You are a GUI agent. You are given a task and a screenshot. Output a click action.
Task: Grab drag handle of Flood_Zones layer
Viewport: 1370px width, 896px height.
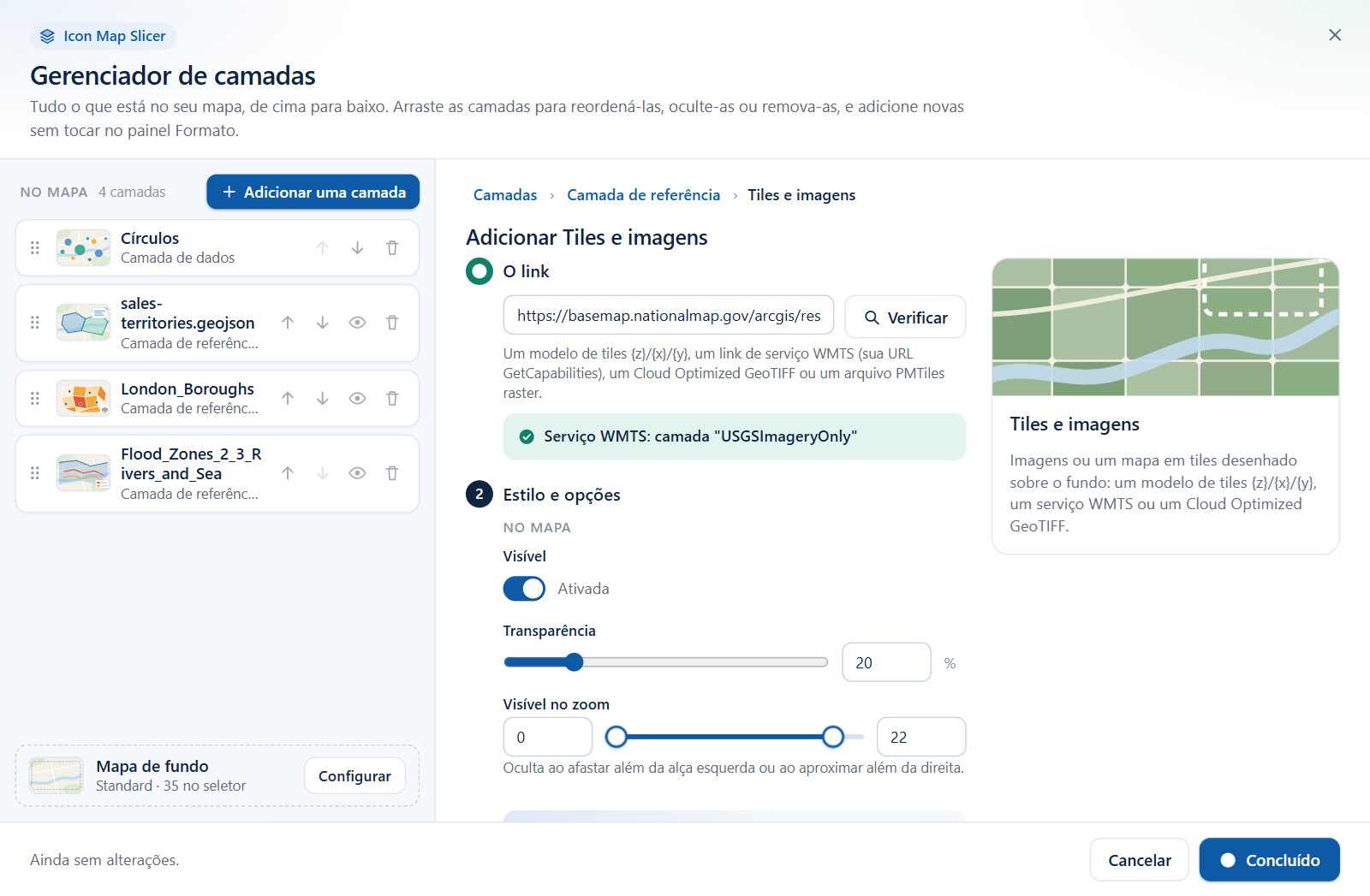tap(35, 473)
